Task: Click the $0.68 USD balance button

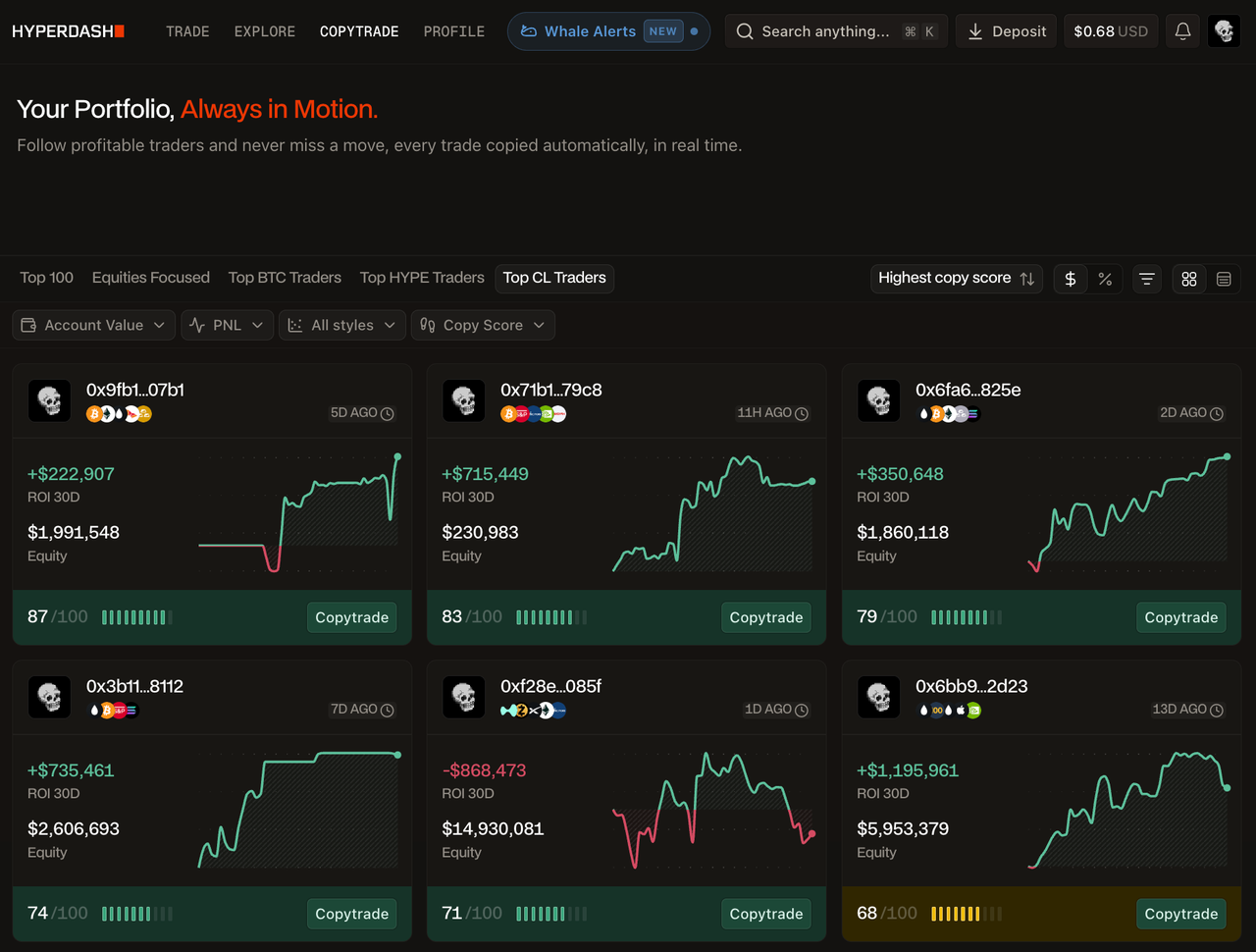Action: click(x=1111, y=31)
